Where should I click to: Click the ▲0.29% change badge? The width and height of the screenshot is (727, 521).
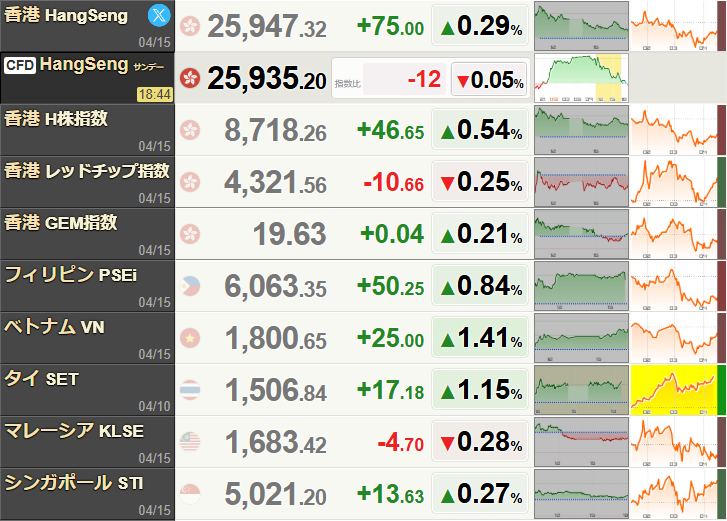coord(480,25)
